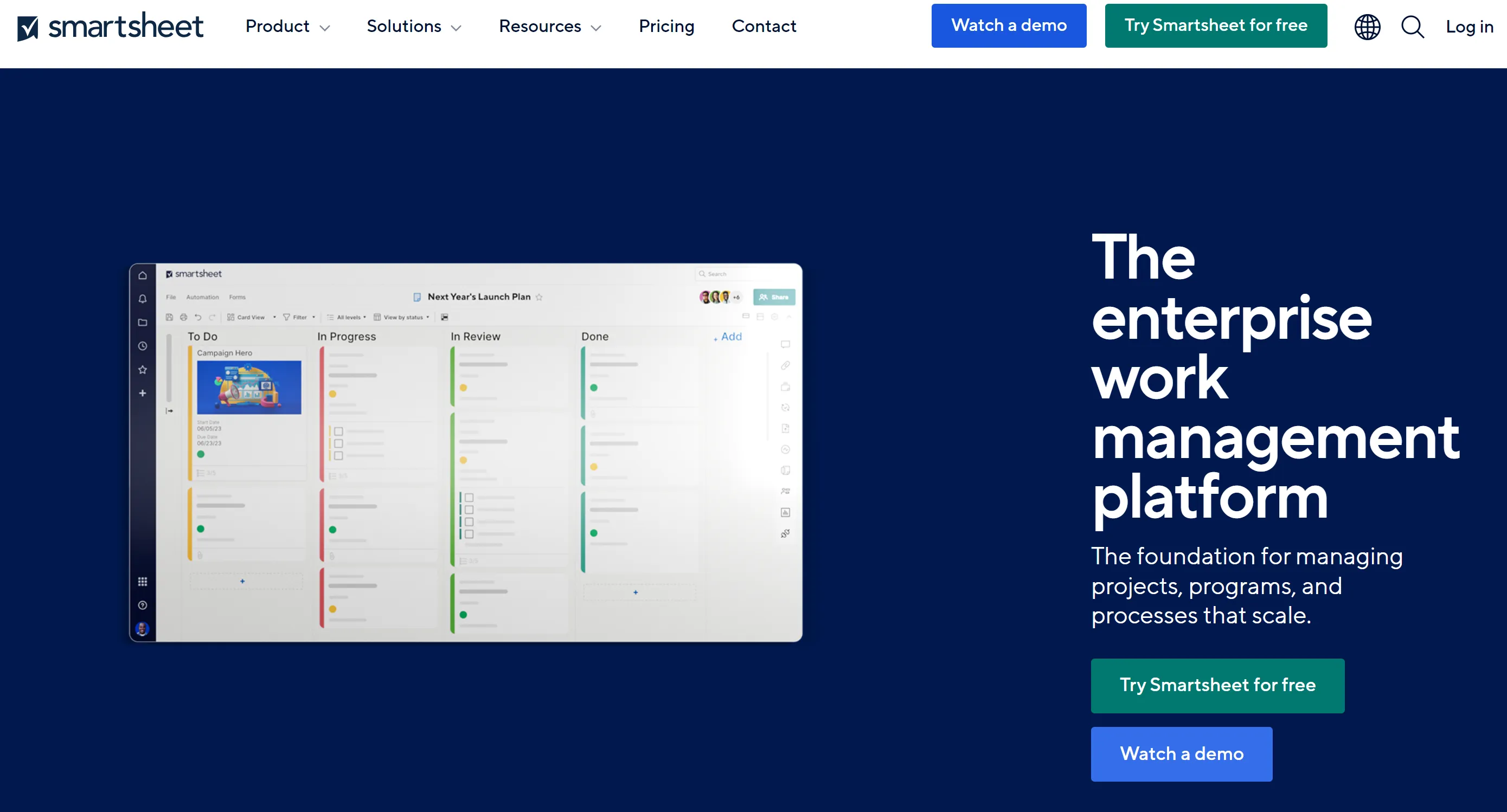Open the Favorites star icon in sidebar
Viewport: 1507px width, 812px height.
[x=142, y=370]
